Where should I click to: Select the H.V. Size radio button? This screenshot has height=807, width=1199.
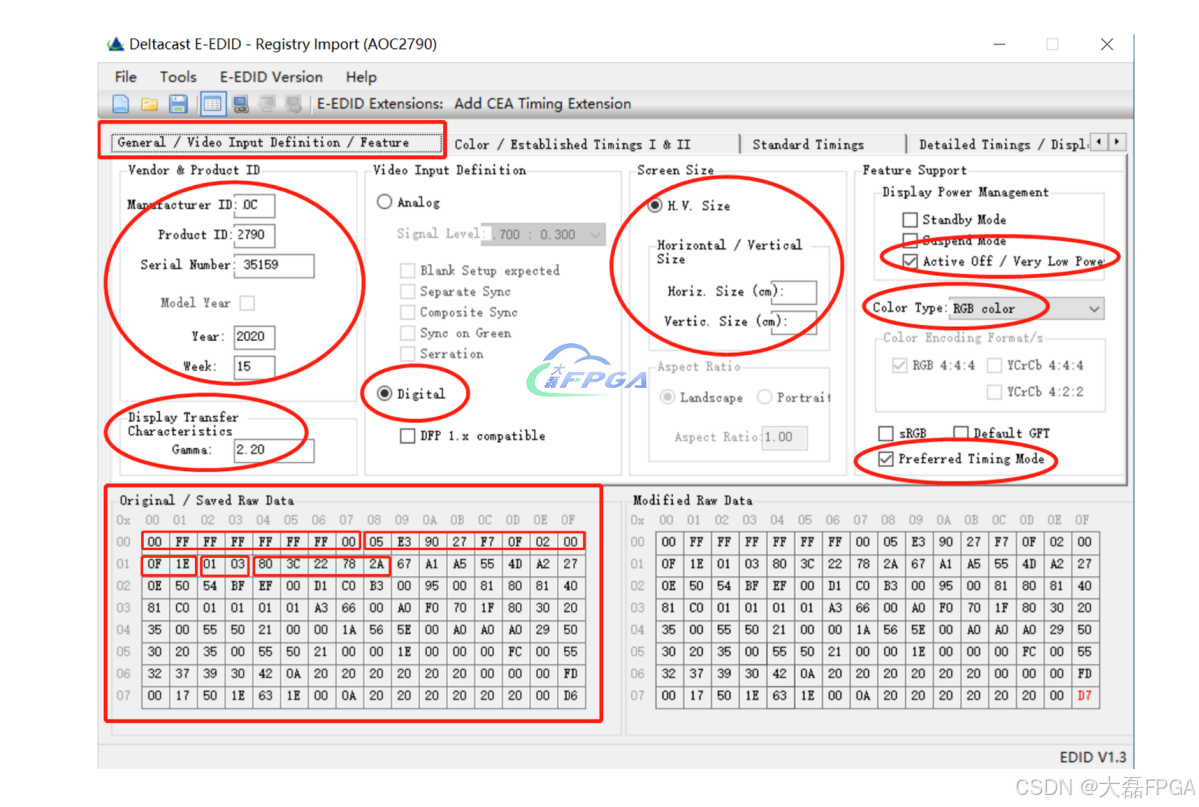click(655, 205)
